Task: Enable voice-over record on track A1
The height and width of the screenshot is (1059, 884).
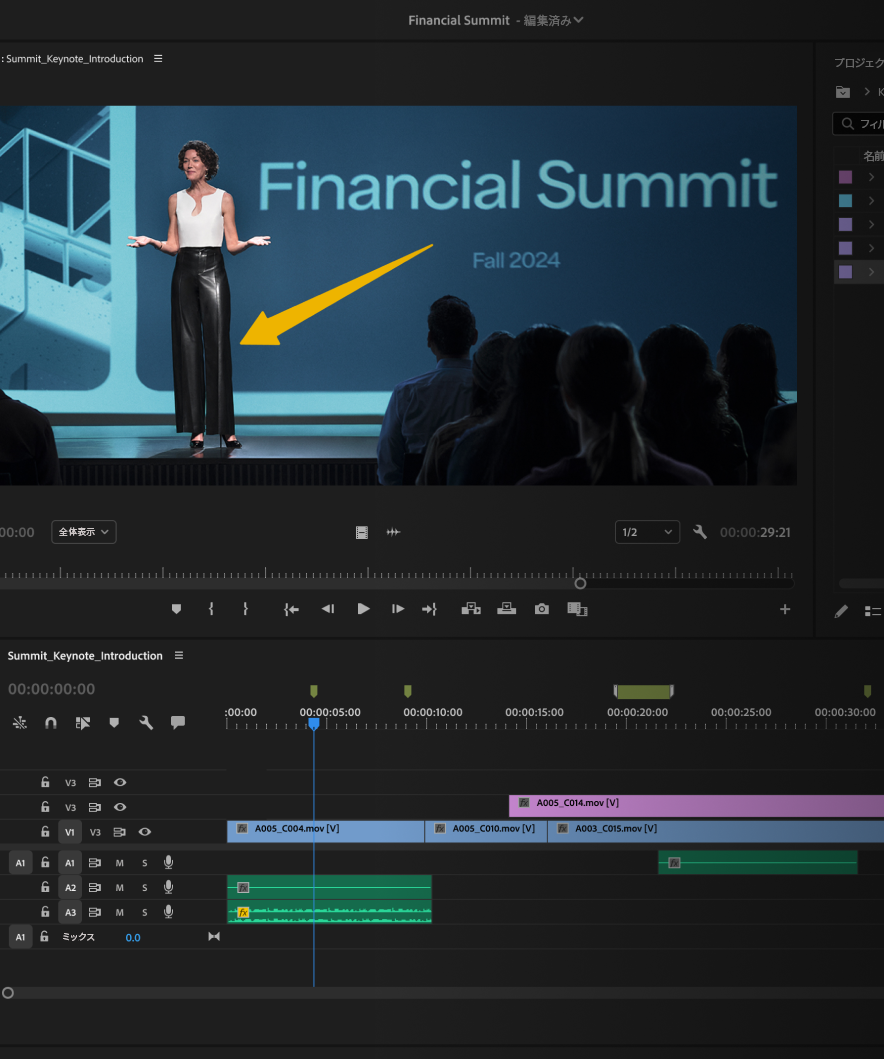Action: [169, 862]
